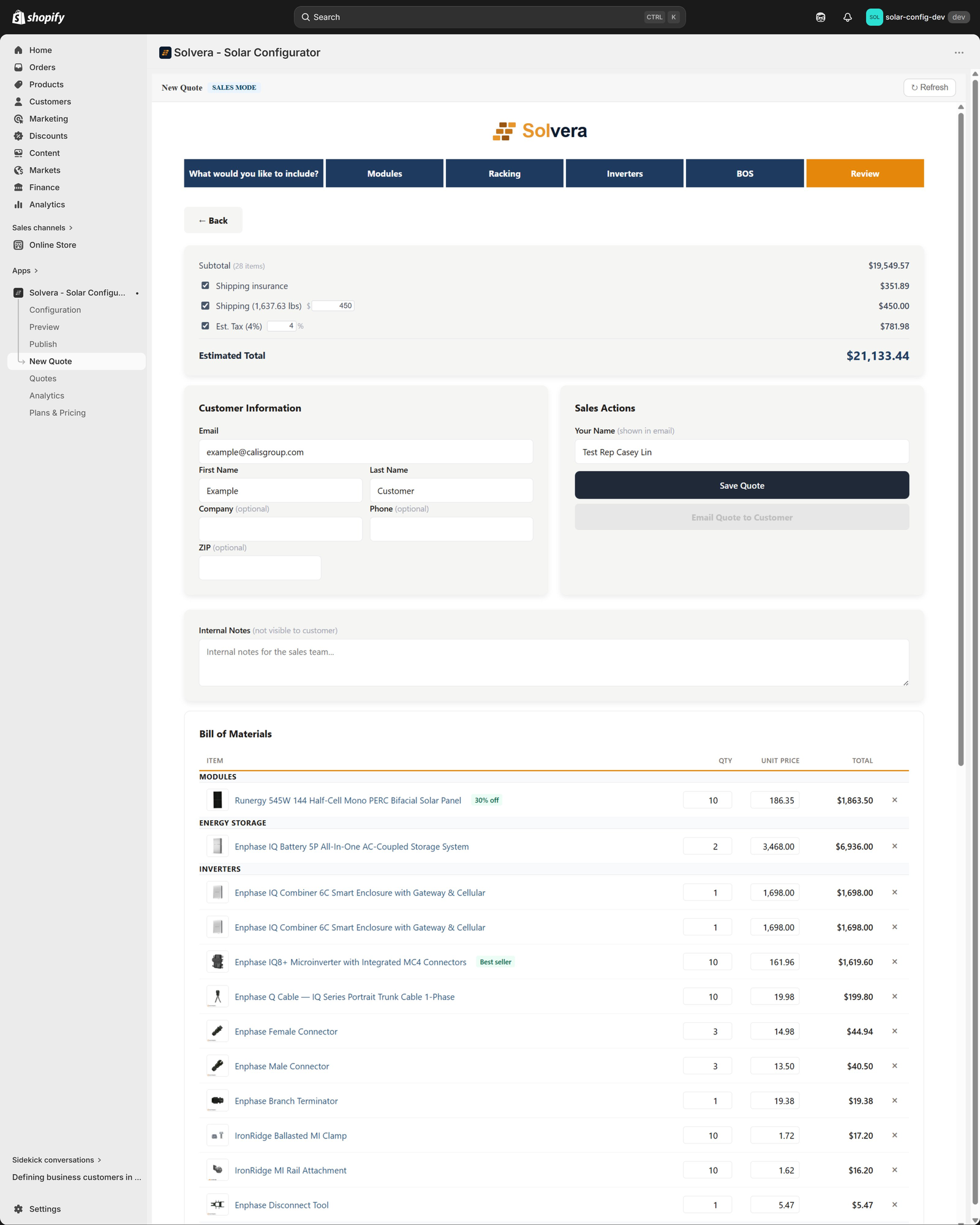Viewport: 980px width, 1225px height.
Task: Open the IronRidge MI Rail Attachment link
Action: tap(290, 1170)
